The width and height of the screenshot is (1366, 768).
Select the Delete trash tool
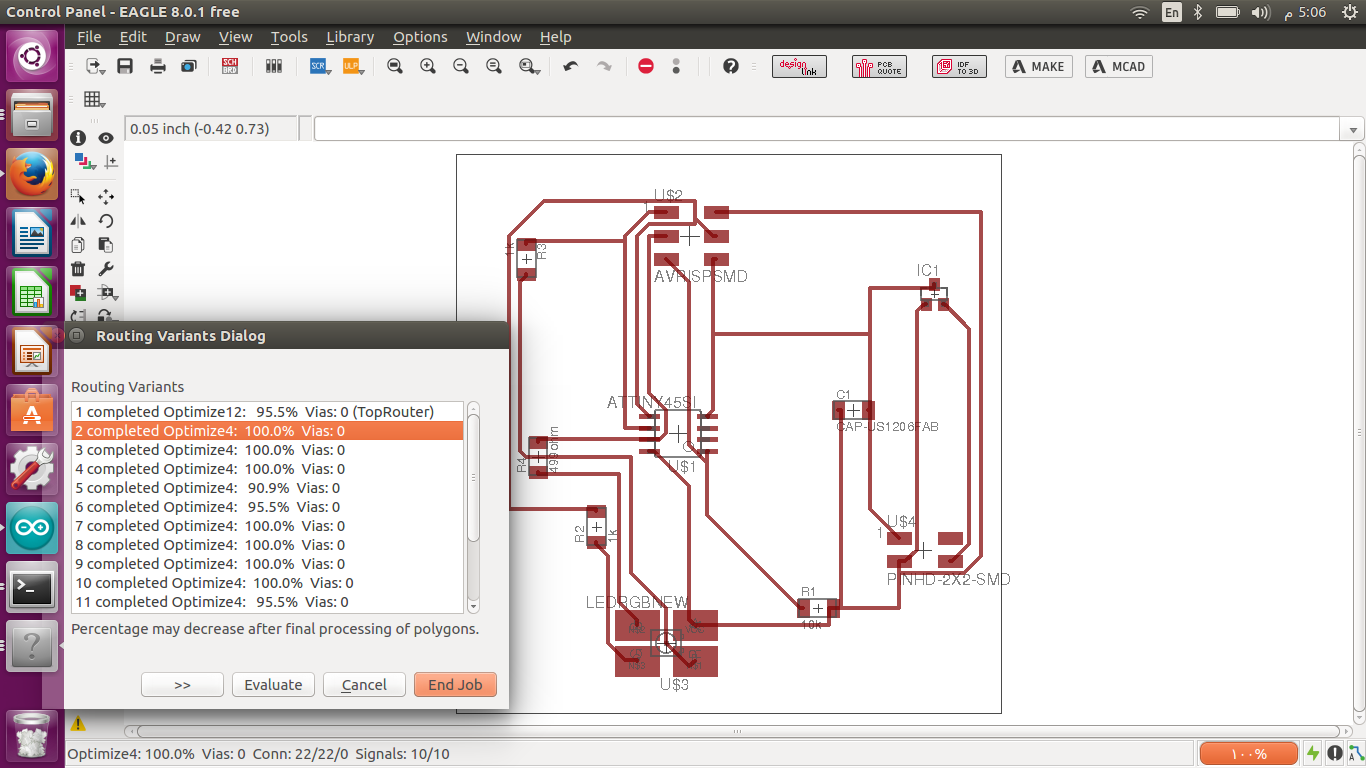tap(79, 268)
